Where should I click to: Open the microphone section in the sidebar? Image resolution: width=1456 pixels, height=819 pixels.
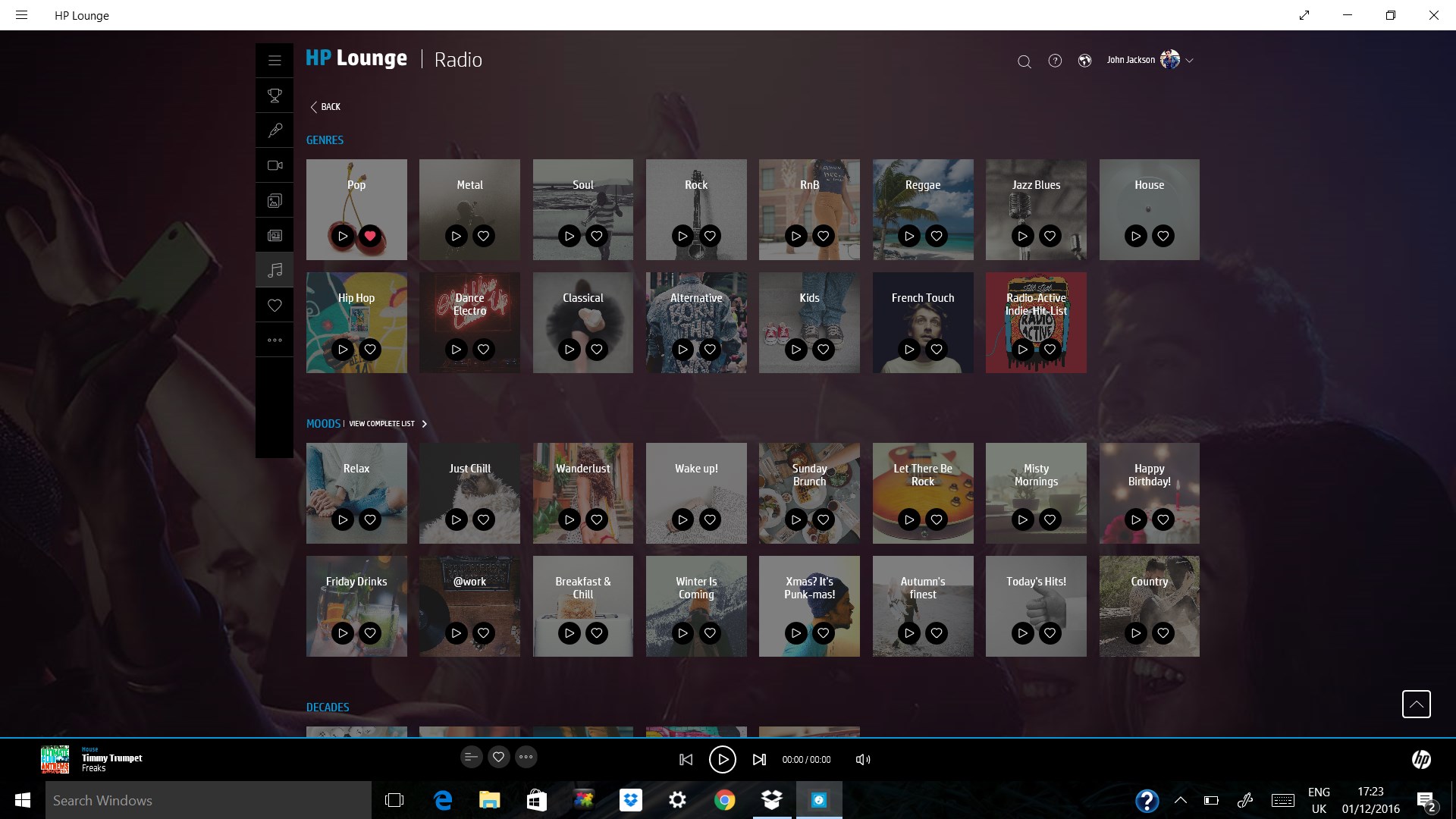275,130
